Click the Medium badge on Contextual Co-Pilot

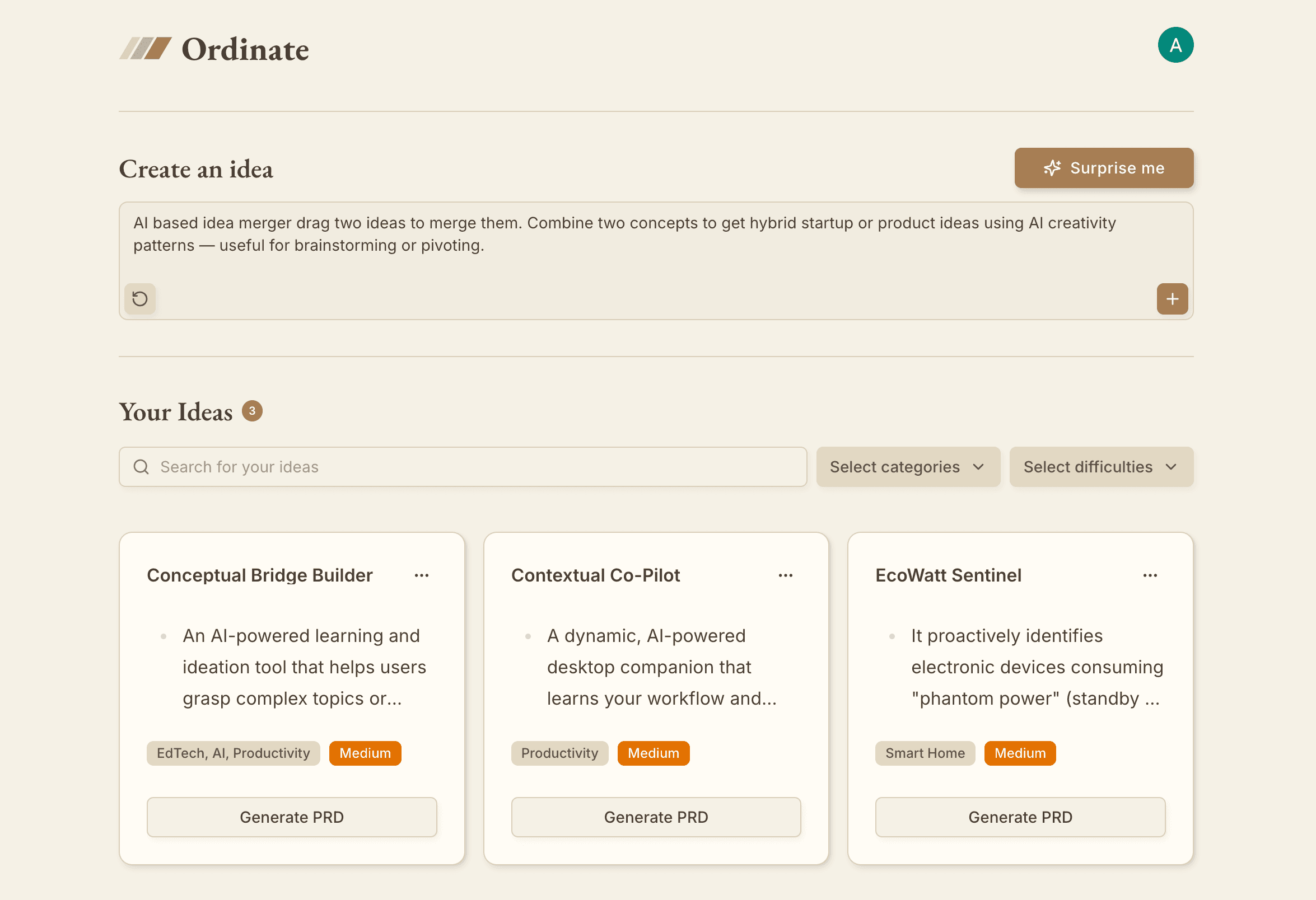(653, 753)
